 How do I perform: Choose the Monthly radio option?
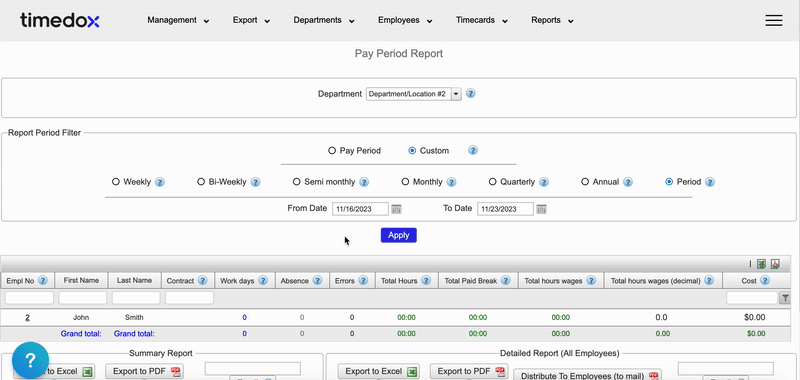(x=405, y=182)
